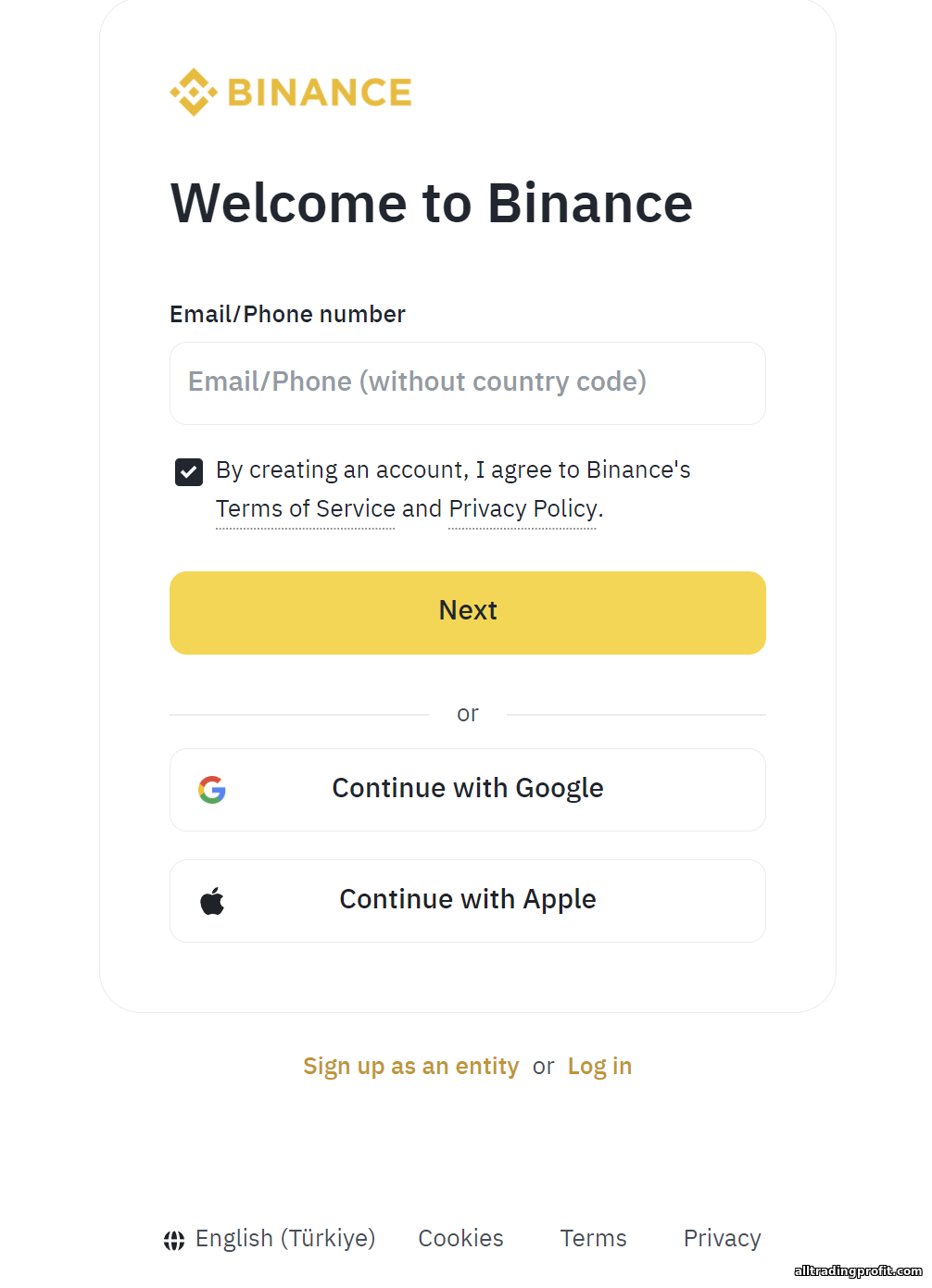Focus the Email/Phone input field
The width and height of the screenshot is (932, 1288).
[468, 383]
